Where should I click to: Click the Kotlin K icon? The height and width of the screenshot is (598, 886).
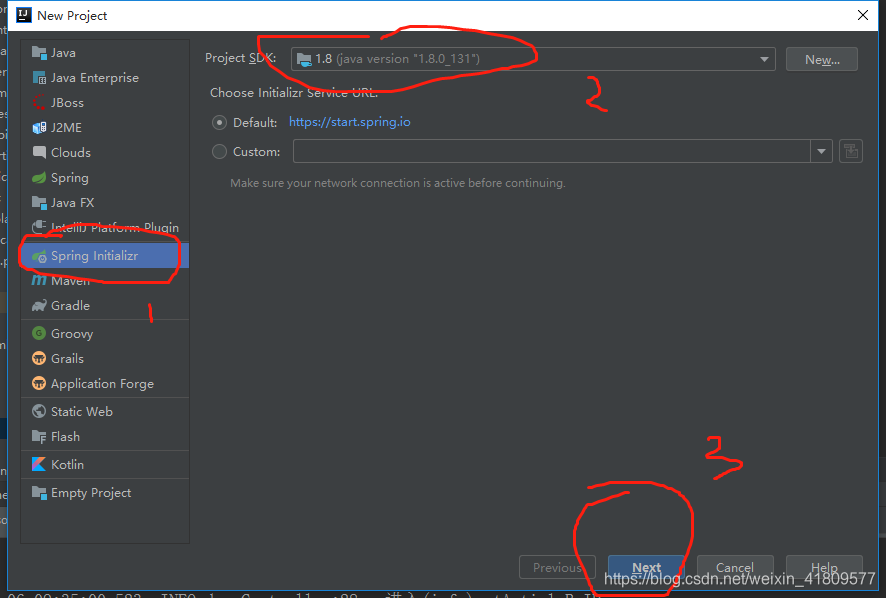39,465
